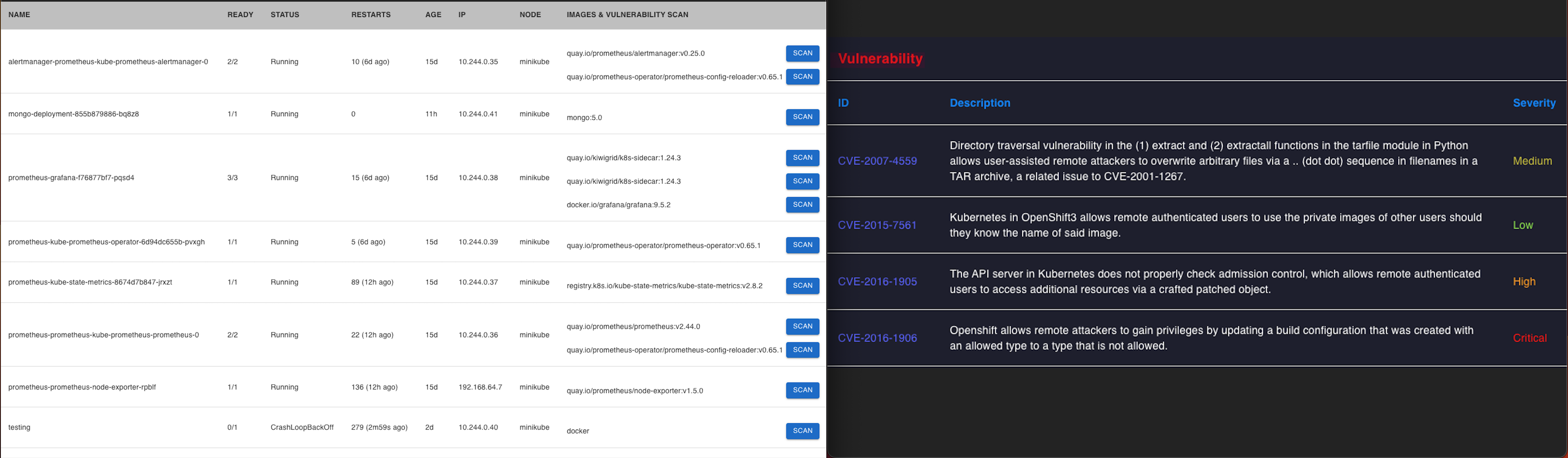The image size is (1568, 458).
Task: Click the CrashLoopBackOff status text
Action: coord(302,428)
